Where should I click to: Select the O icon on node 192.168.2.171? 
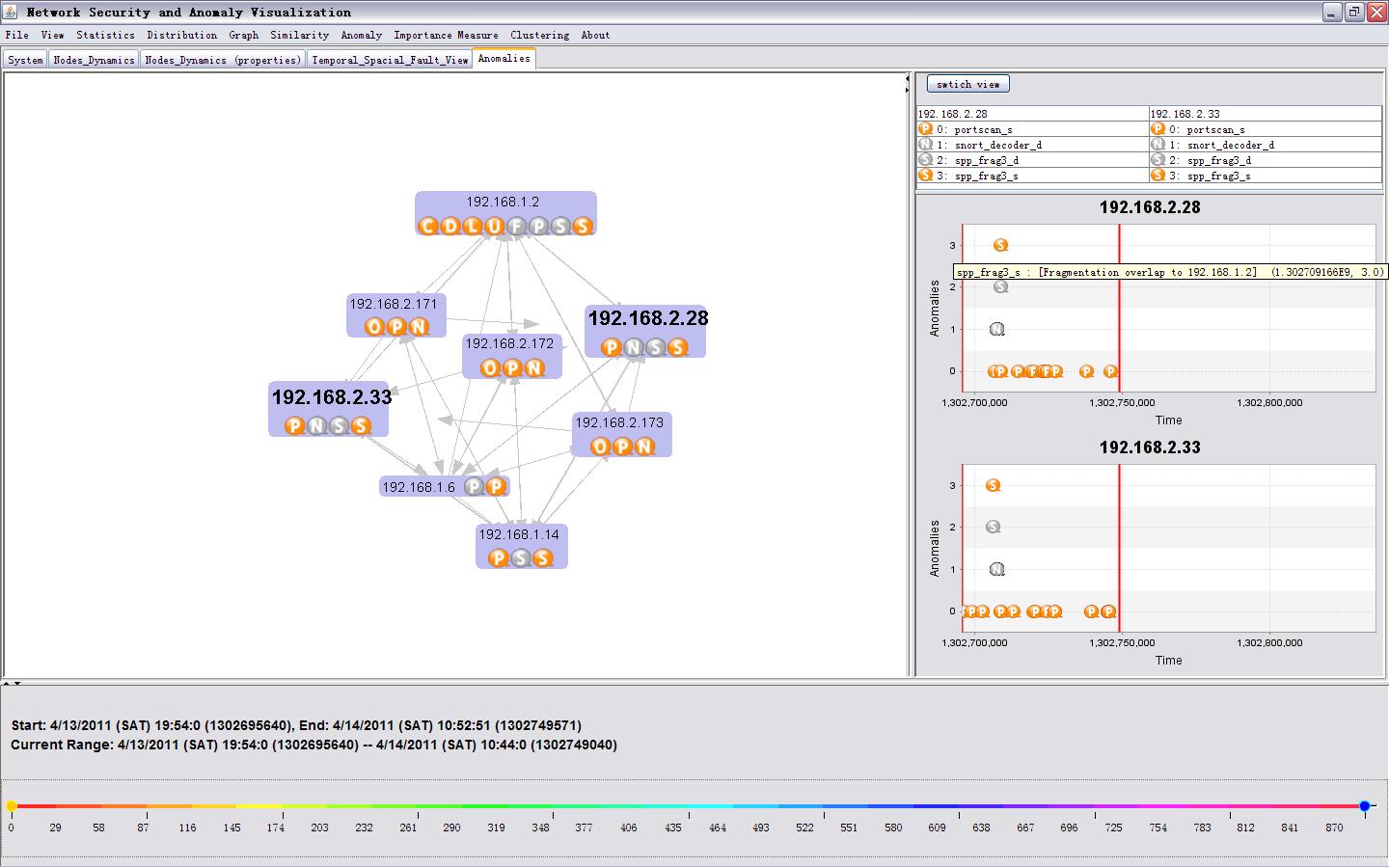(374, 327)
